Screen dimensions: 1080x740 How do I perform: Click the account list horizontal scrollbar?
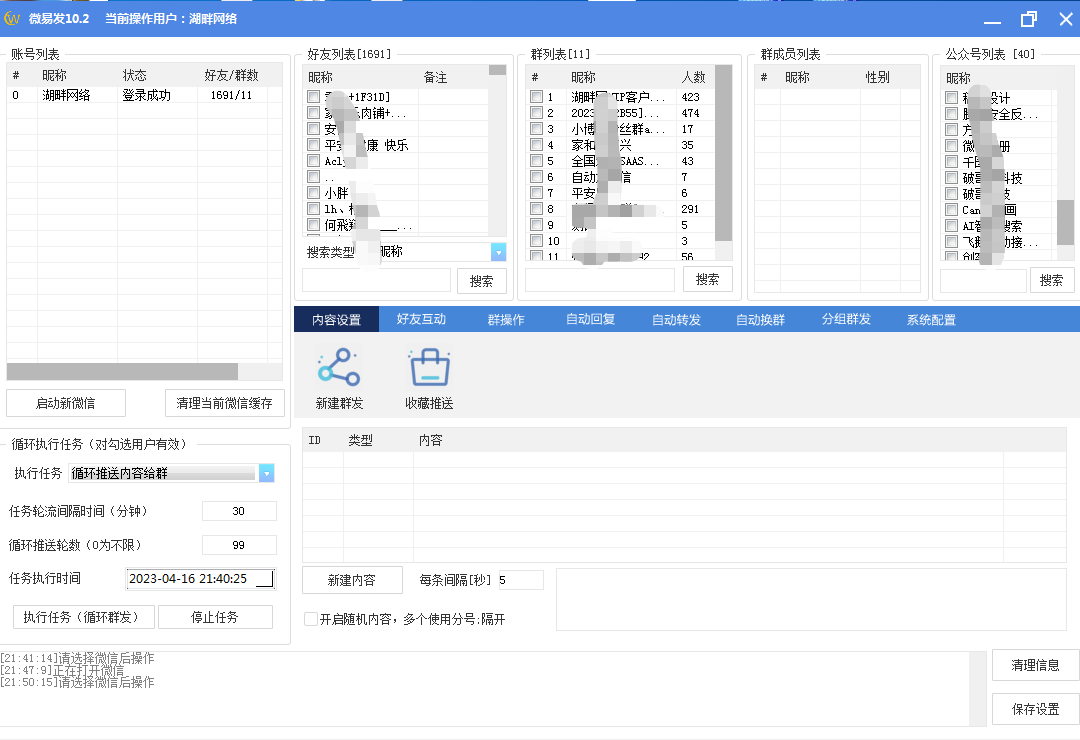click(123, 371)
